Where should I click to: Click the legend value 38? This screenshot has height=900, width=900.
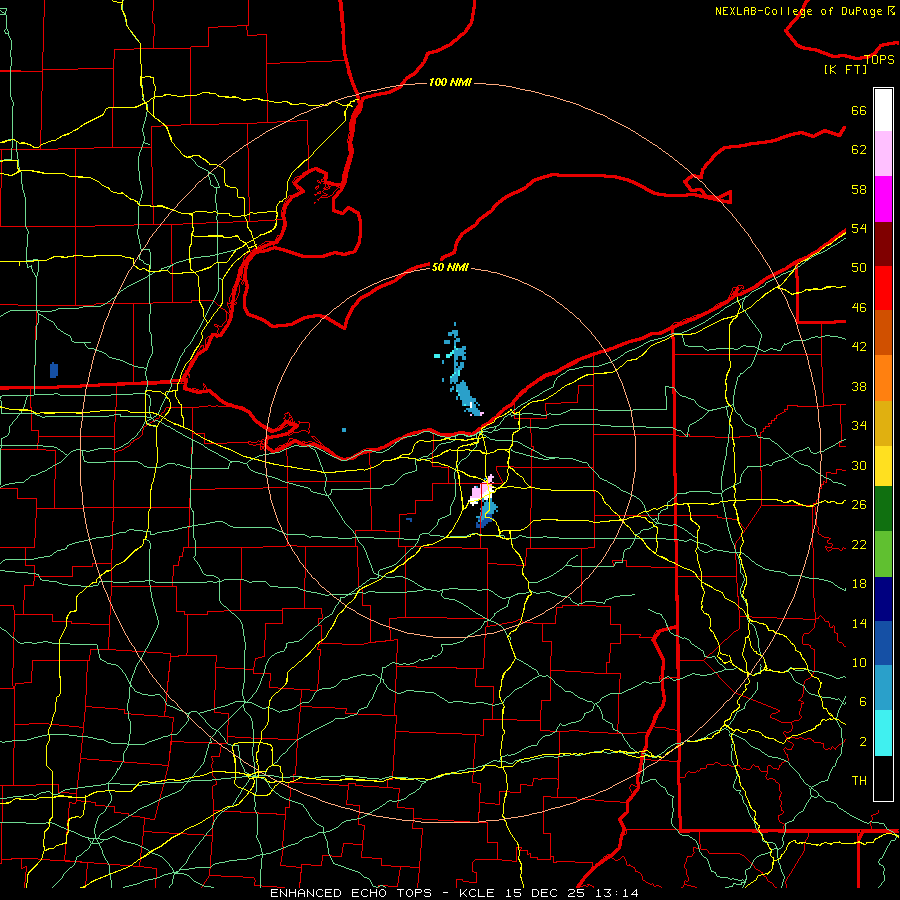coord(859,386)
